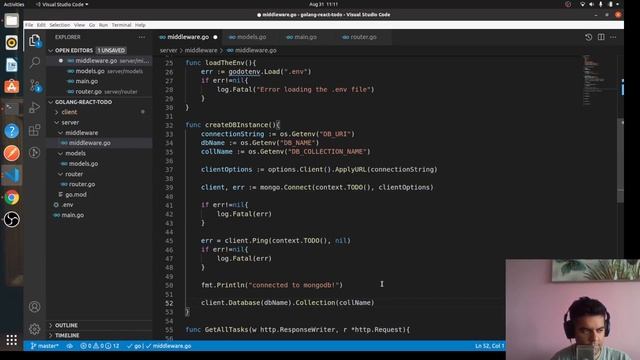Open the View menu
The image size is (640, 360).
pyautogui.click(x=79, y=25)
